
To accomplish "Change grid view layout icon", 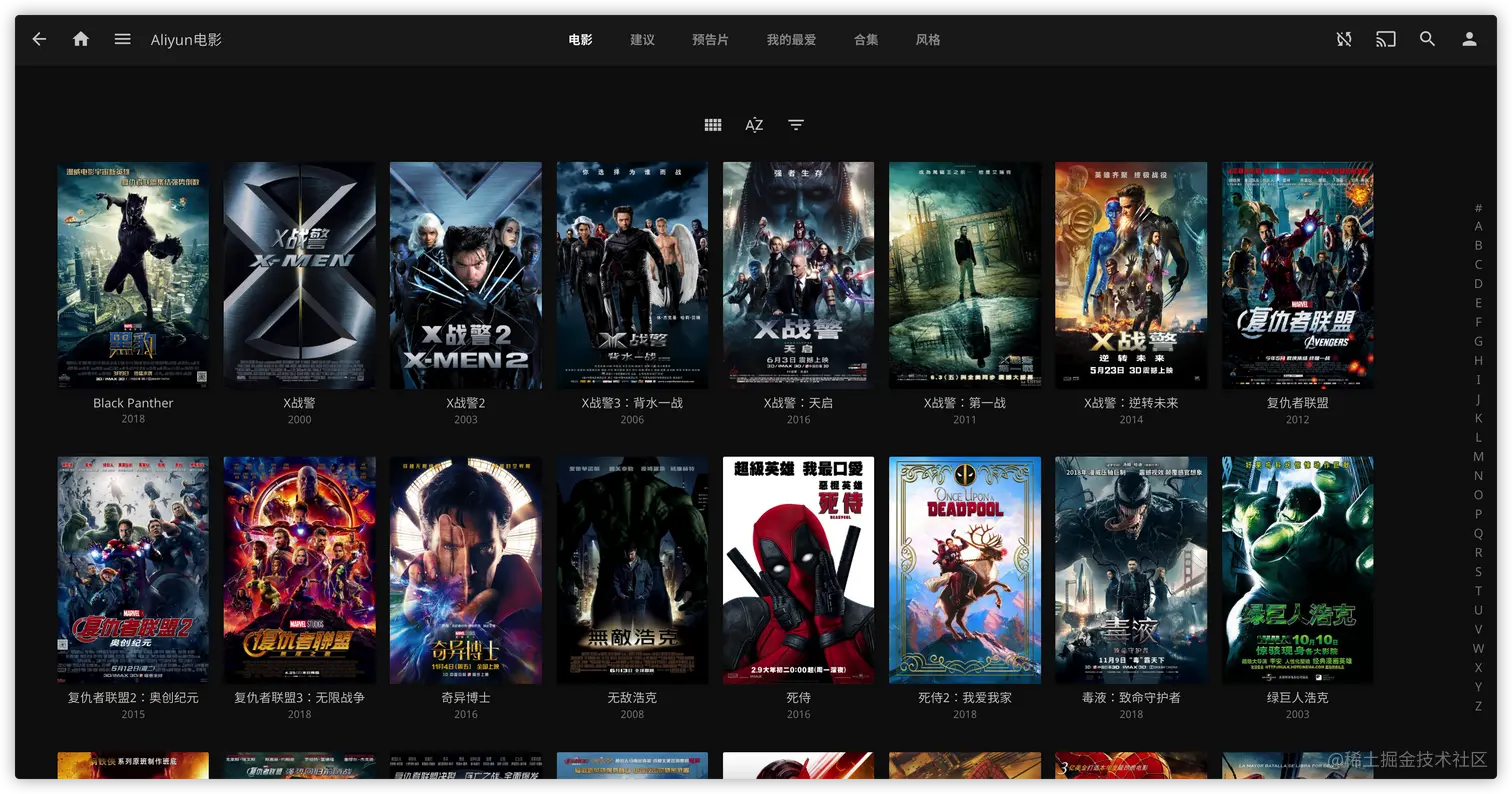I will pos(713,125).
